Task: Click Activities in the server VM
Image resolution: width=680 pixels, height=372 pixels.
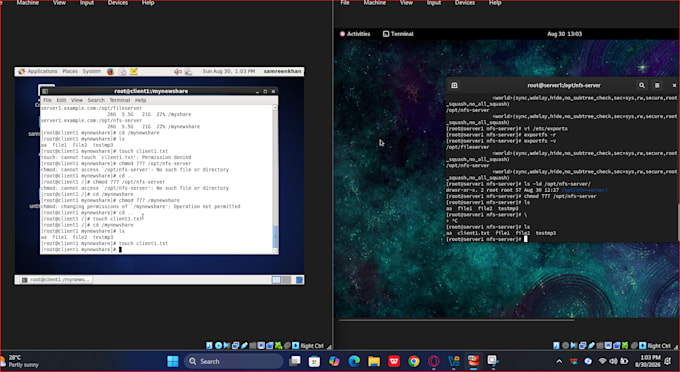Action: pos(355,34)
